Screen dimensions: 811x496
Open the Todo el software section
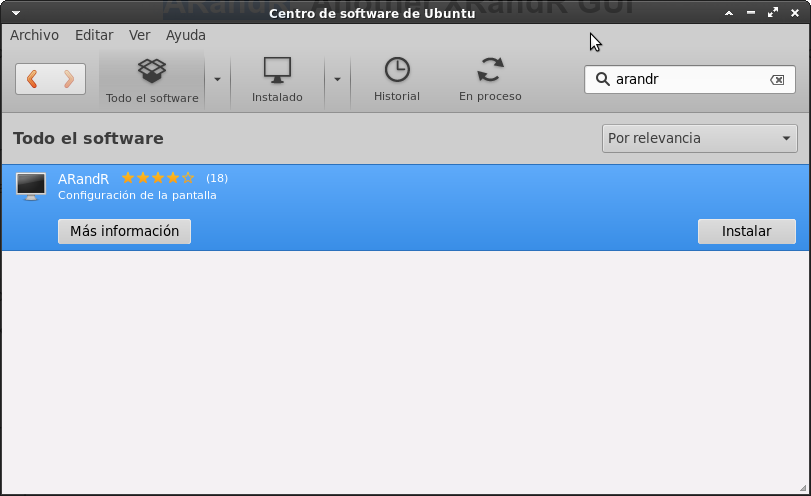[152, 80]
